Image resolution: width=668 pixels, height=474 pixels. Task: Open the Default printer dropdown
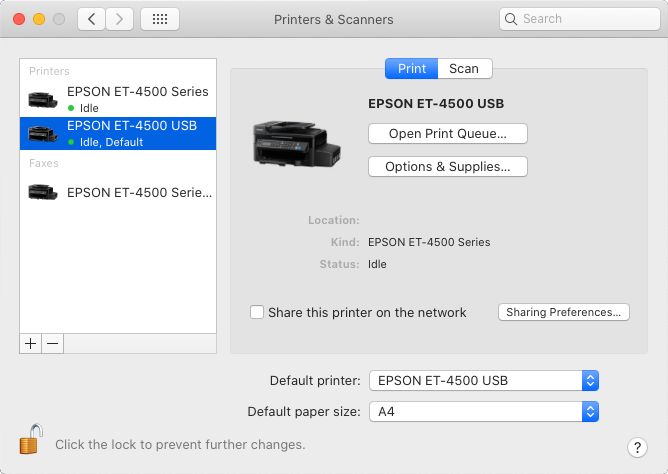tap(484, 380)
